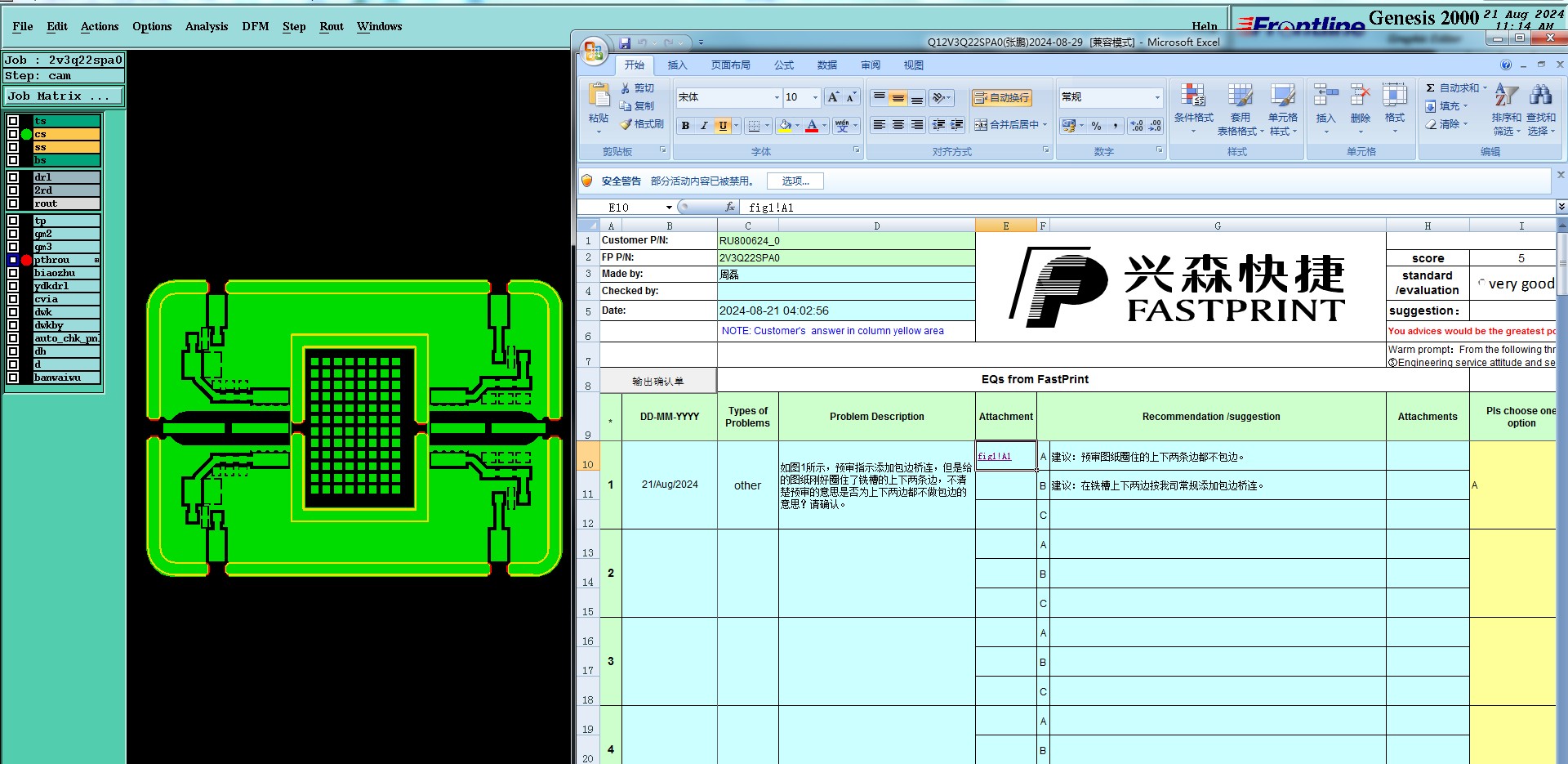Decrease font size with the small A icon
This screenshot has height=764, width=1568.
(851, 97)
